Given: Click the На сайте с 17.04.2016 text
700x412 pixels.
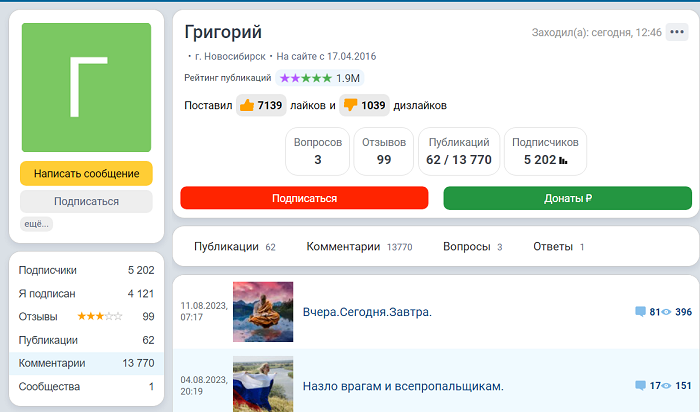Looking at the screenshot, I should (326, 56).
